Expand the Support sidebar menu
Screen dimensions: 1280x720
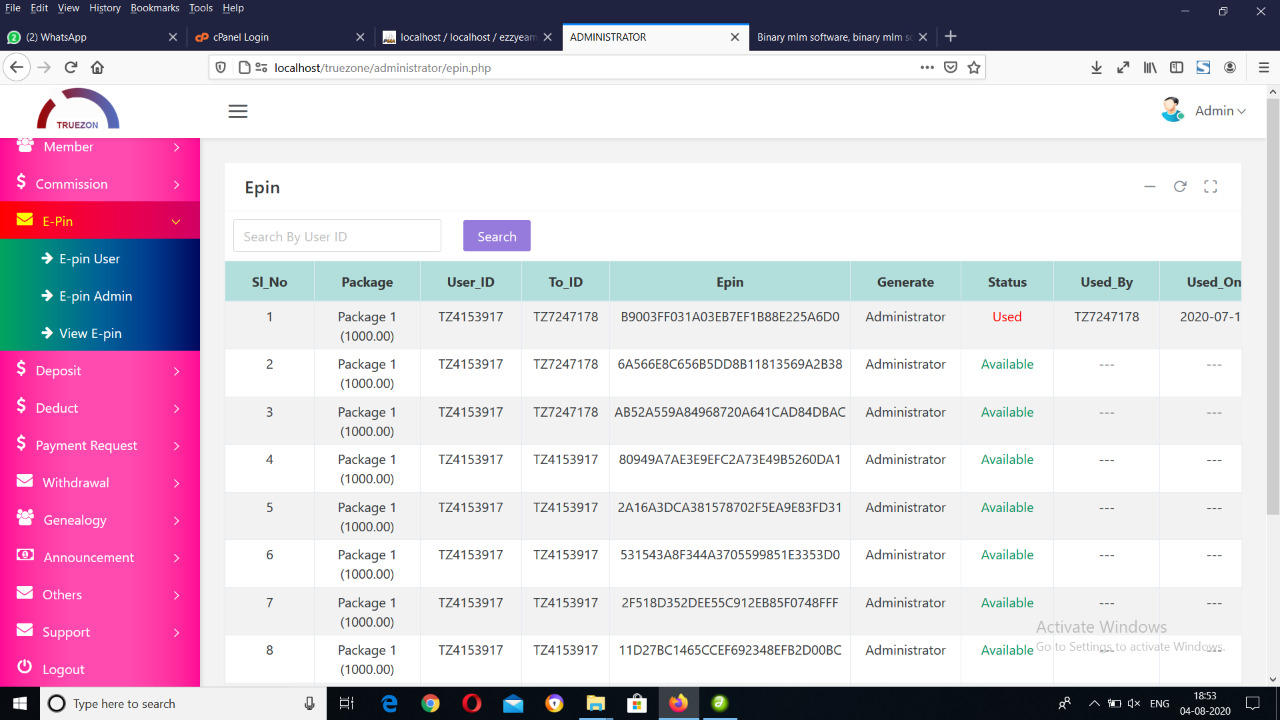[100, 632]
